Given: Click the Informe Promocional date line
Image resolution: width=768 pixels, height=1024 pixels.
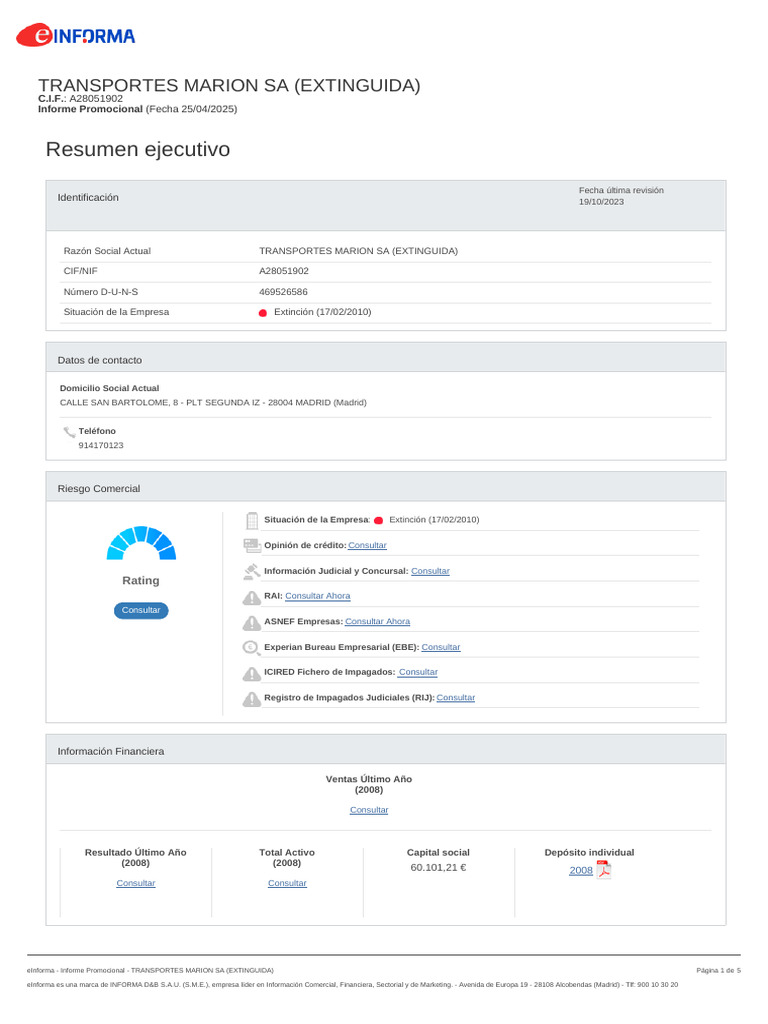Looking at the screenshot, I should (x=137, y=109).
